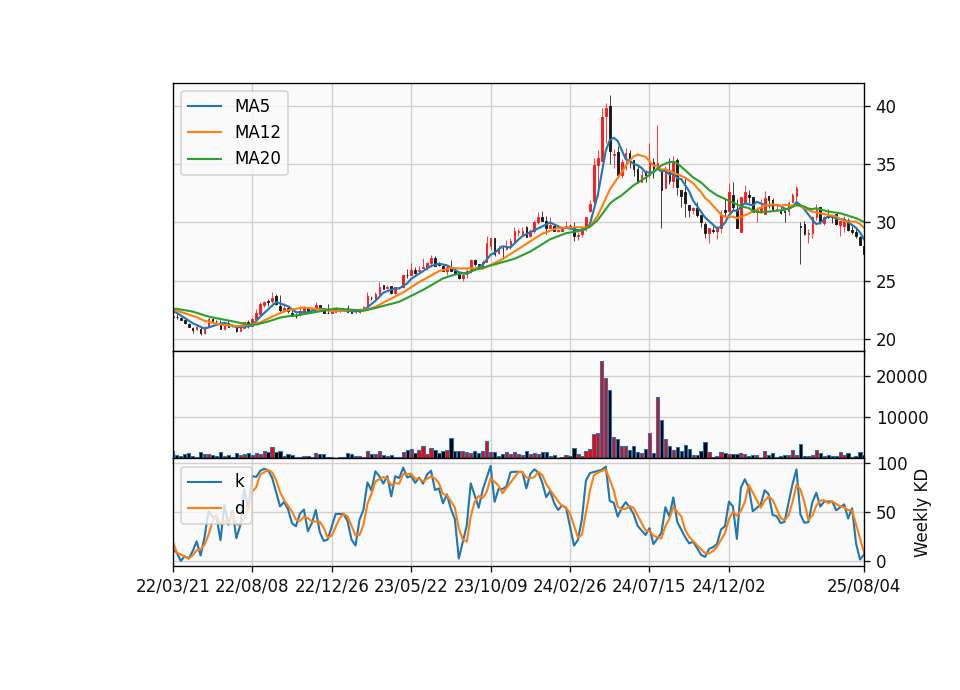Screen dimensions: 960x690
Task: Click the x-axis date 24/12/02
Action: (x=729, y=586)
